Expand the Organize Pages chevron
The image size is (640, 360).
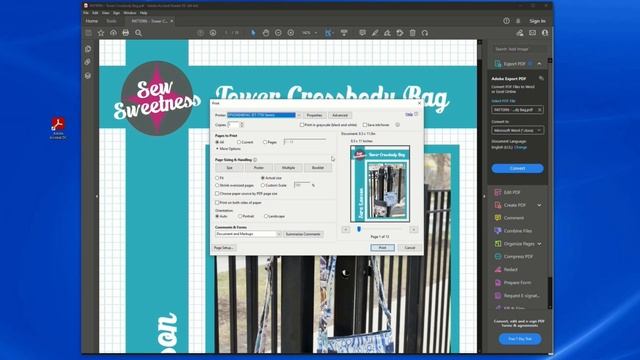(539, 244)
